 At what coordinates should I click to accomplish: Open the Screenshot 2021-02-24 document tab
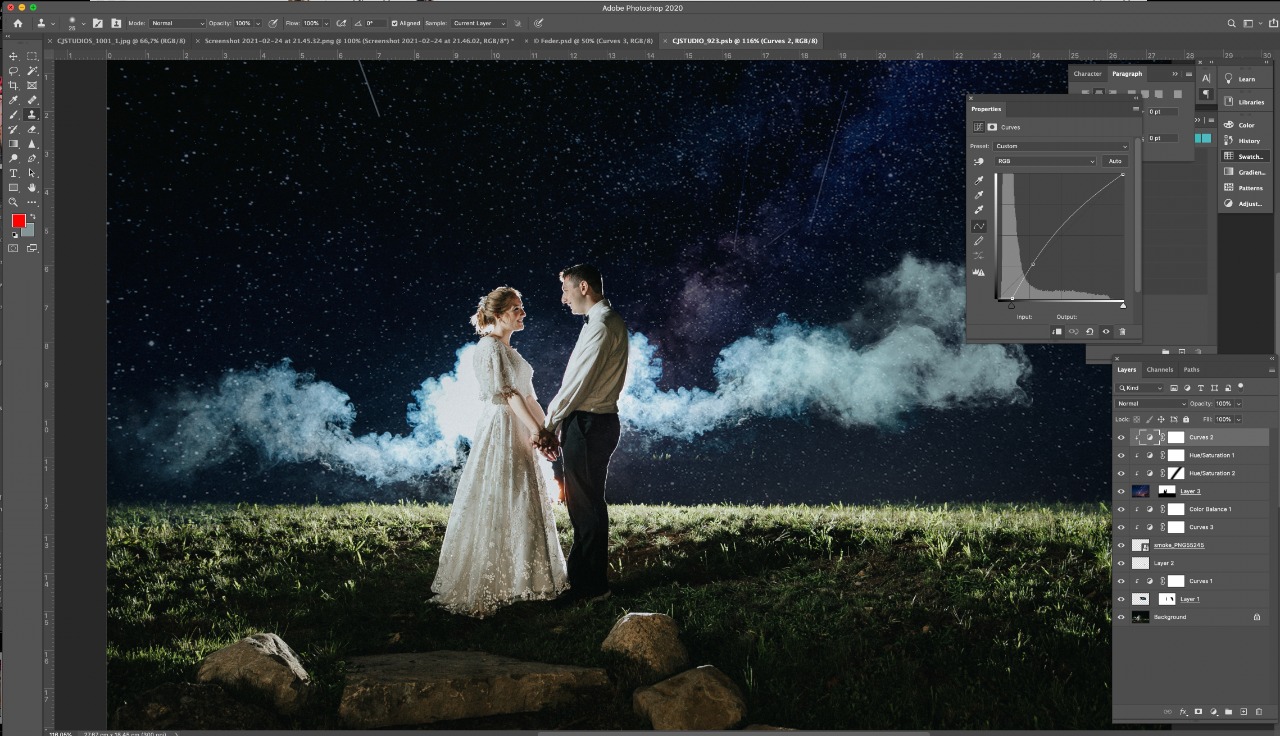pos(360,41)
